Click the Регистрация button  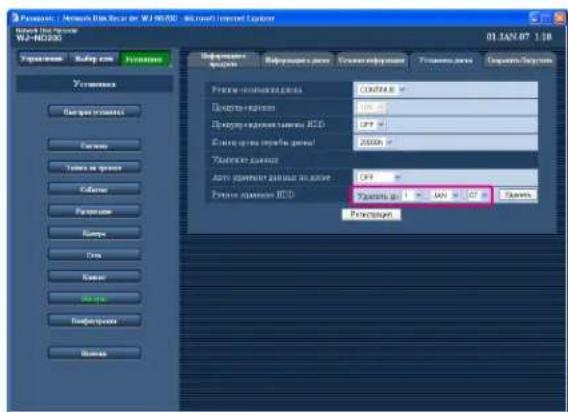tap(371, 215)
